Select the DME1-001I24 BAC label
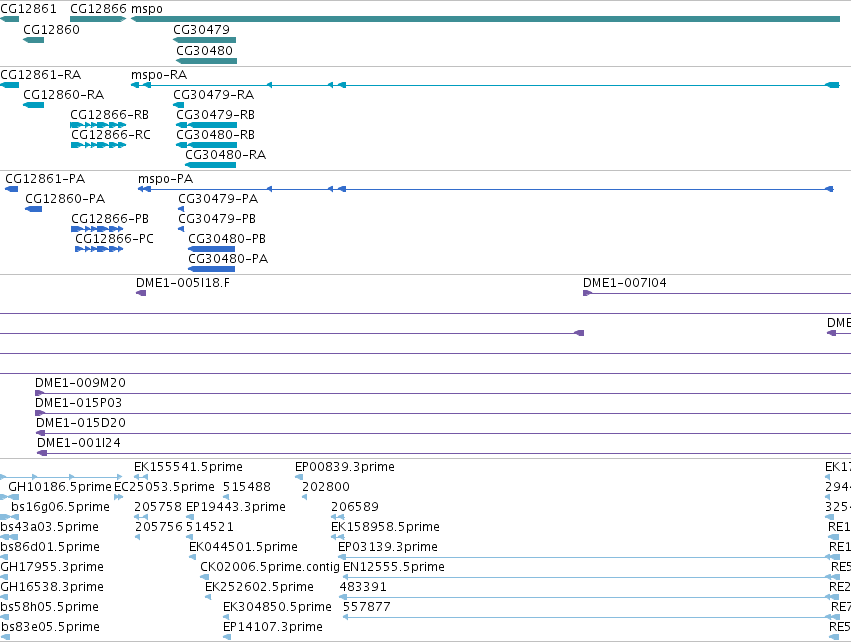Image resolution: width=851 pixels, height=642 pixels. [79, 443]
